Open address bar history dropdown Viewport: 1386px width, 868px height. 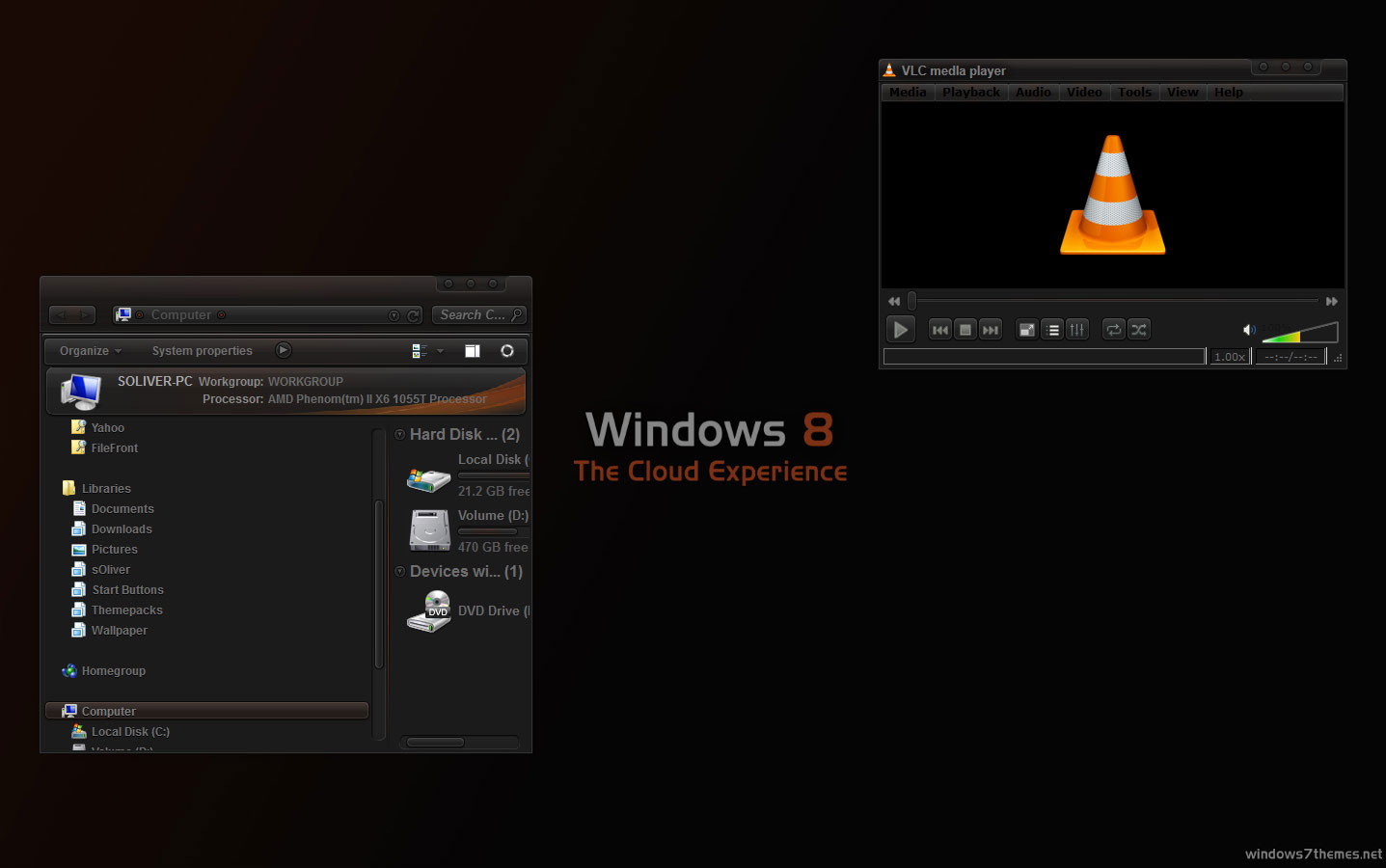coord(394,315)
